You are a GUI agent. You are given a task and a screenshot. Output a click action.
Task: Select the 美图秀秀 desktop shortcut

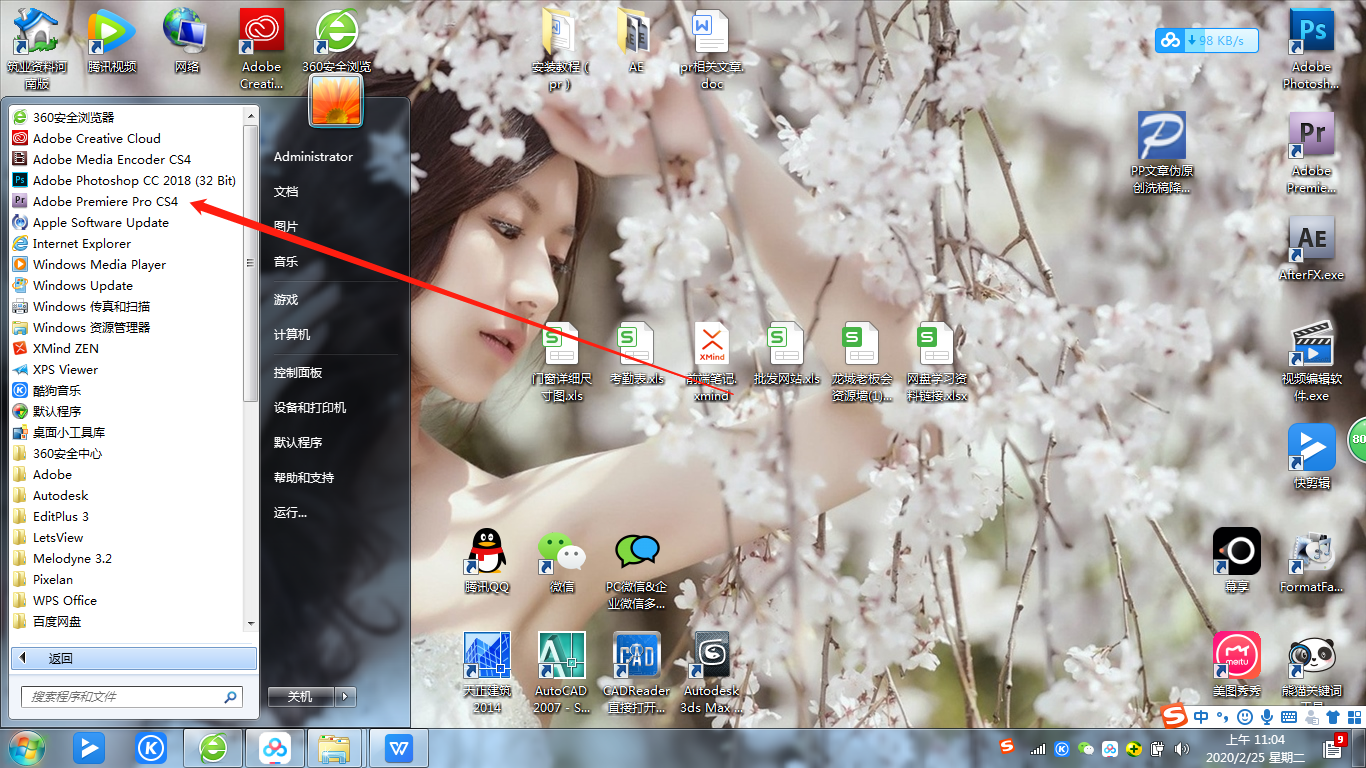(1237, 665)
